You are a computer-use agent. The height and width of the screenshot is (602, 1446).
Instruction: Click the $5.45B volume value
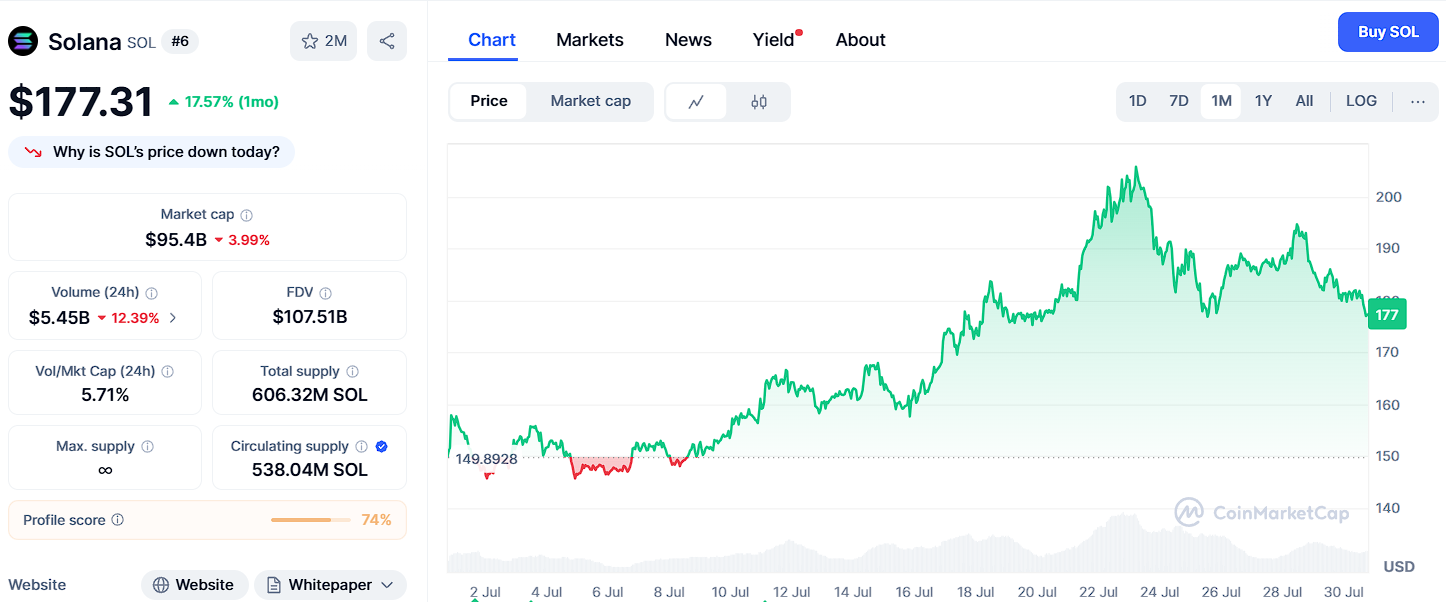(x=59, y=318)
